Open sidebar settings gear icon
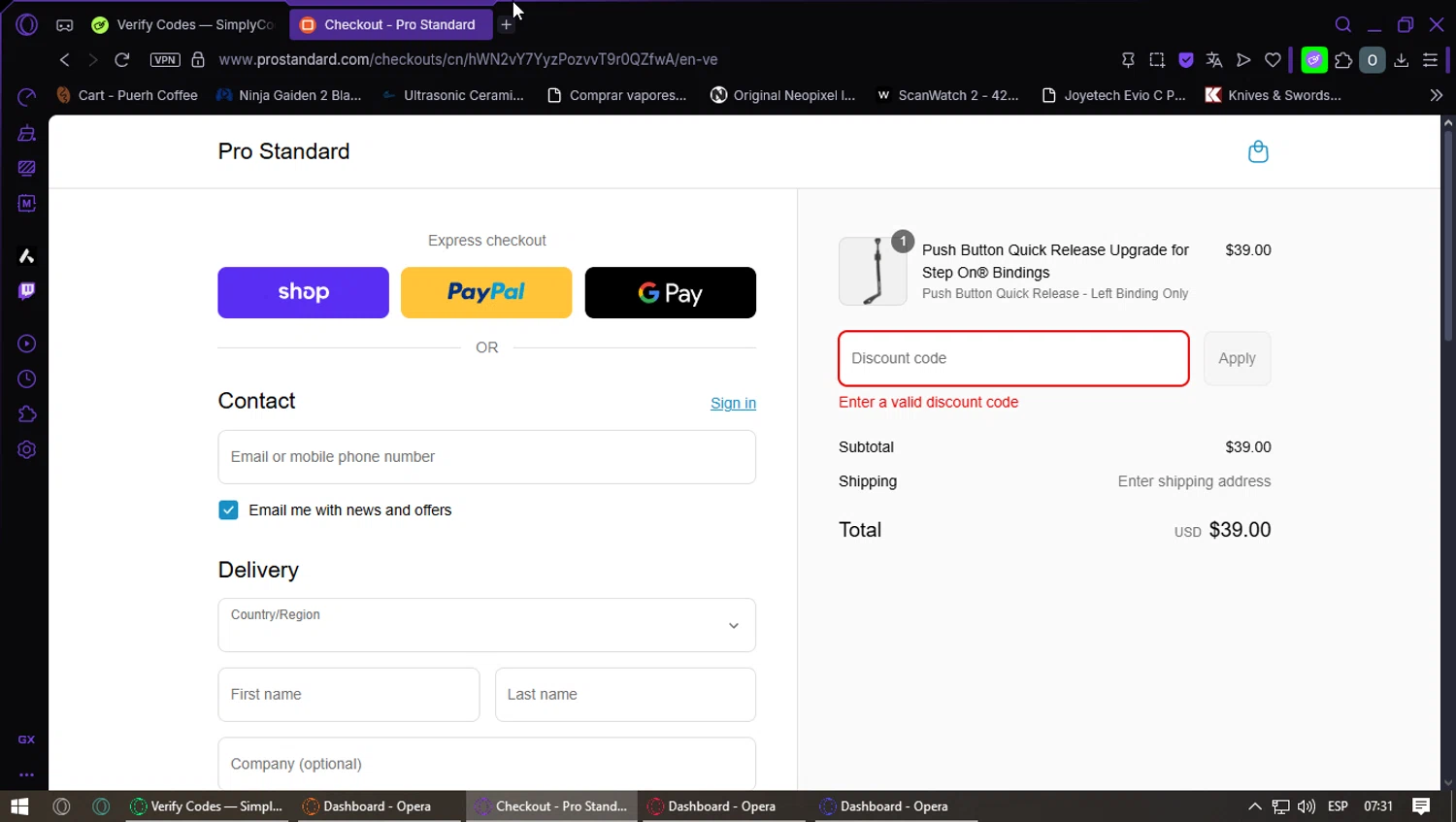1456x822 pixels. 27,450
